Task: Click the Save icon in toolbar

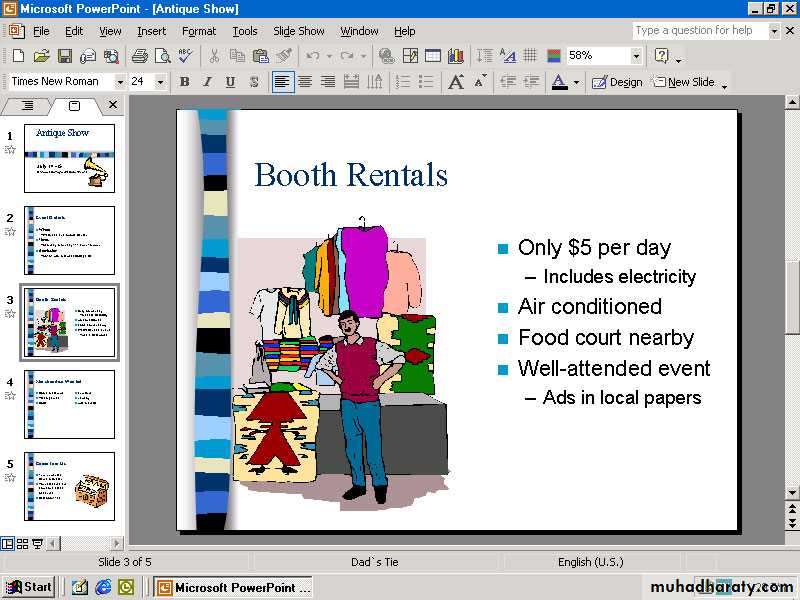Action: point(64,56)
